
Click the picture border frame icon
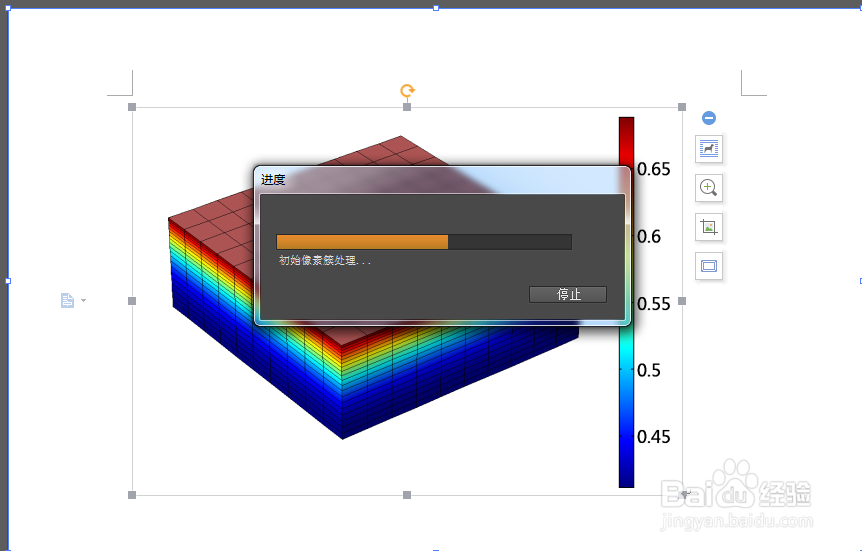click(x=709, y=266)
